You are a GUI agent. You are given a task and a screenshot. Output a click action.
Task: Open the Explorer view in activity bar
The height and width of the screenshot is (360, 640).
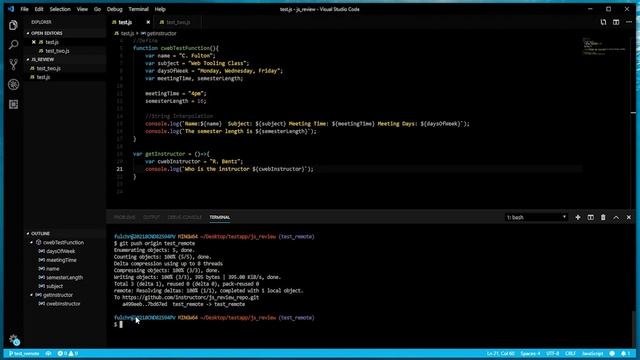pos(13,25)
